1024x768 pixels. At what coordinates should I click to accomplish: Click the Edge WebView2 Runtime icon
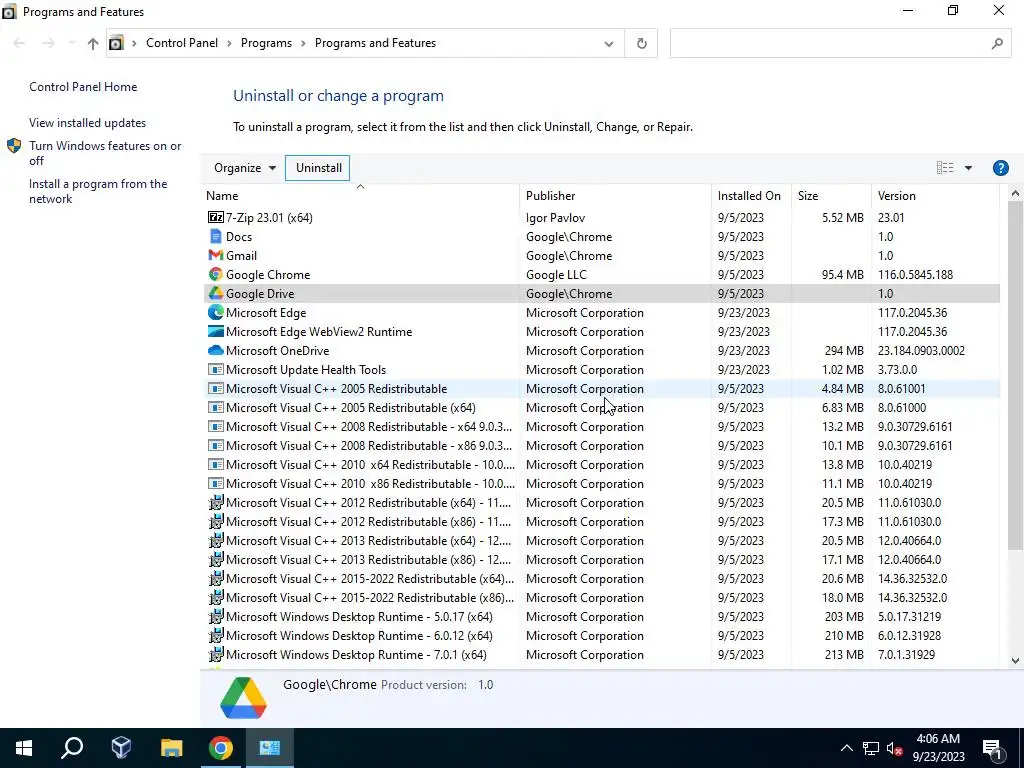pos(216,331)
